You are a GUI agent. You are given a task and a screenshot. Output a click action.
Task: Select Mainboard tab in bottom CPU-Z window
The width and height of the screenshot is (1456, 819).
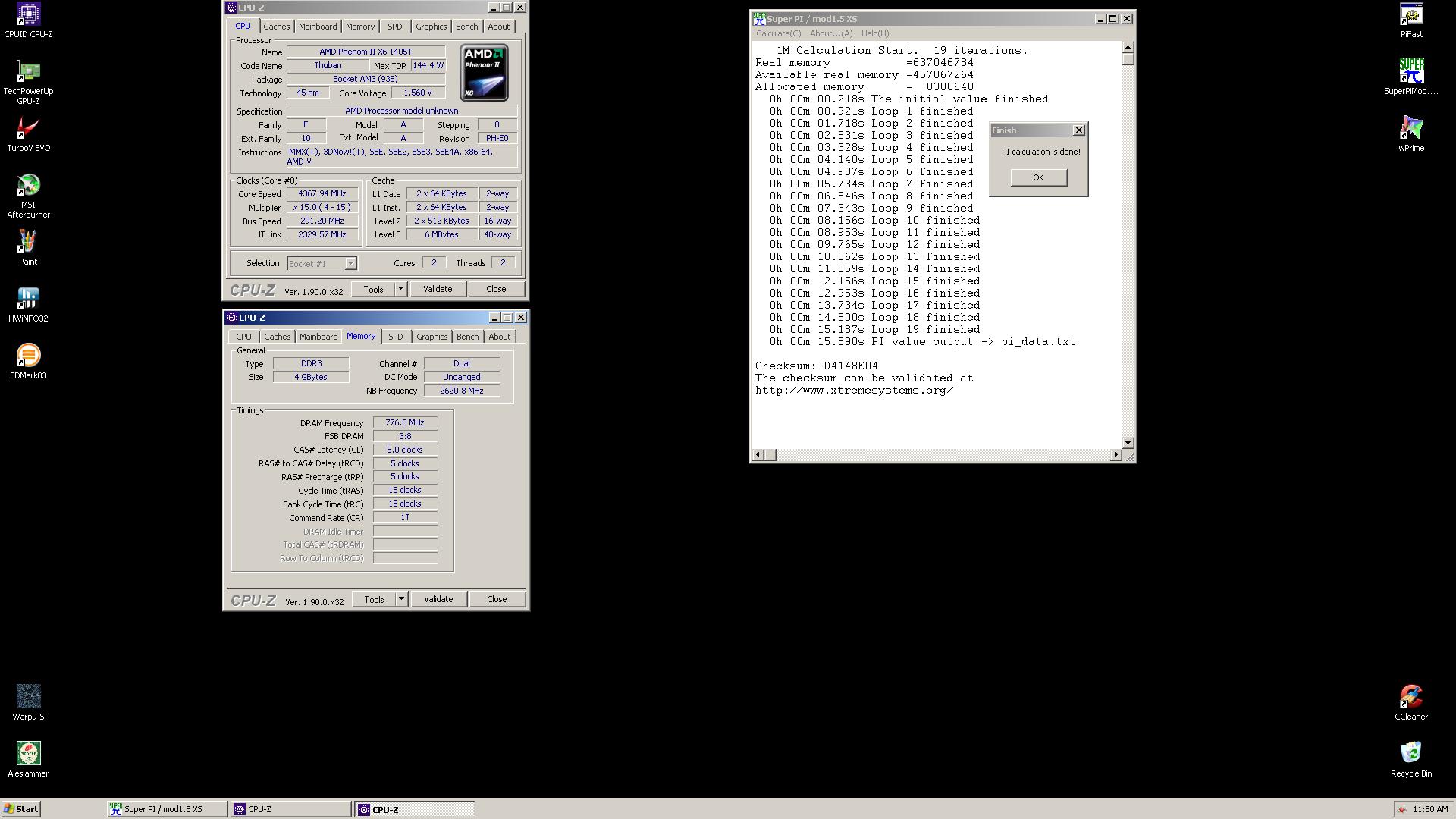(x=318, y=337)
